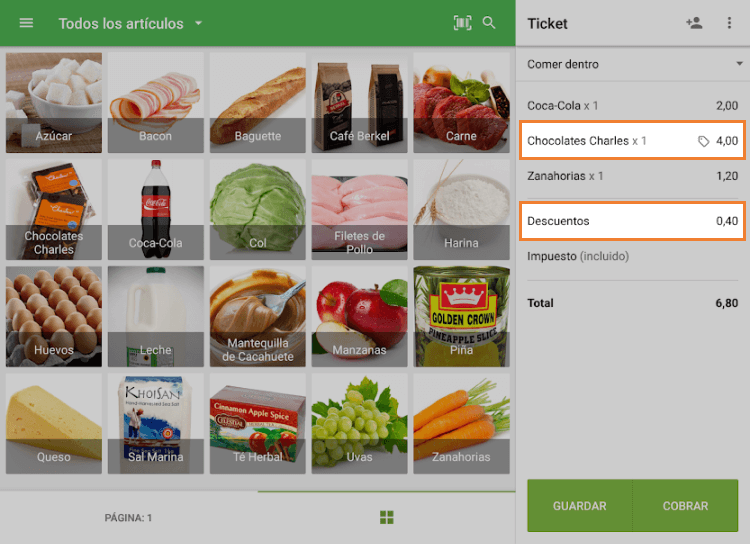The width and height of the screenshot is (750, 544).
Task: Add Baguette item to ticket
Action: [x=257, y=103]
